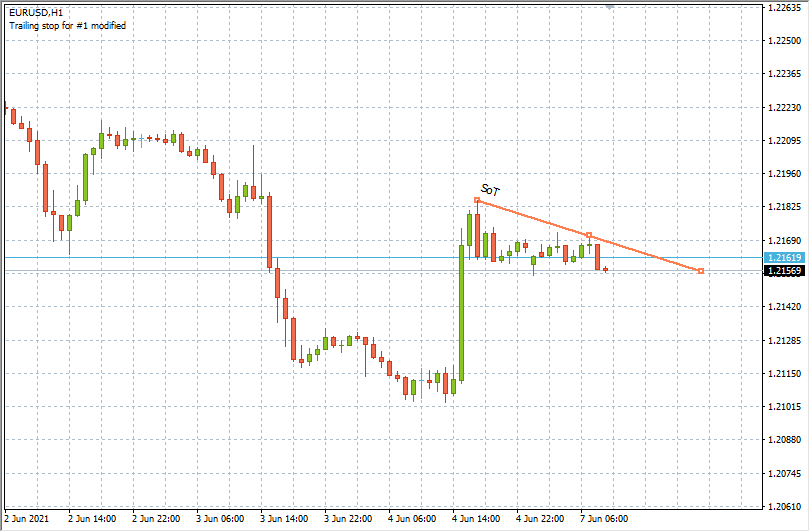The height and width of the screenshot is (532, 810).
Task: Click the blue 1.21619 price label
Action: (784, 258)
